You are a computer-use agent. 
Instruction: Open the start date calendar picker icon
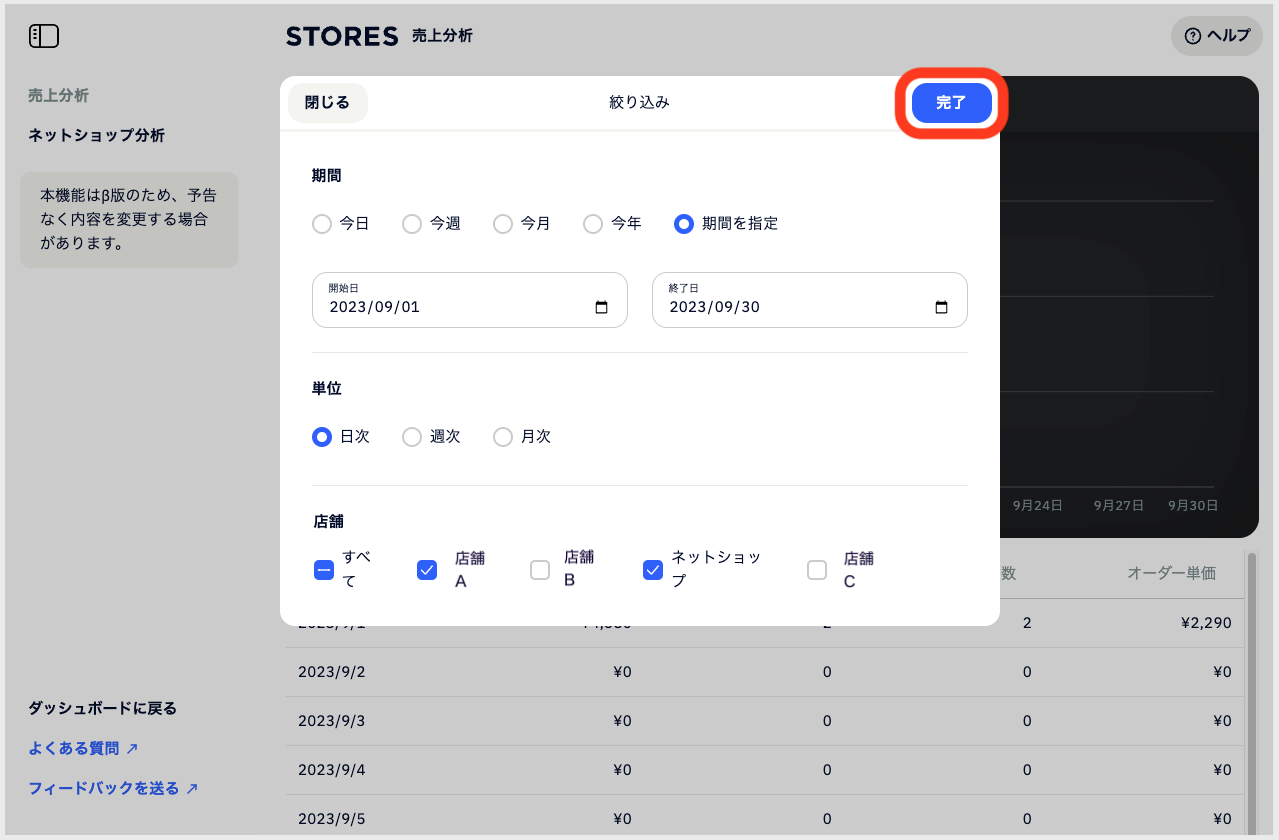pyautogui.click(x=601, y=308)
